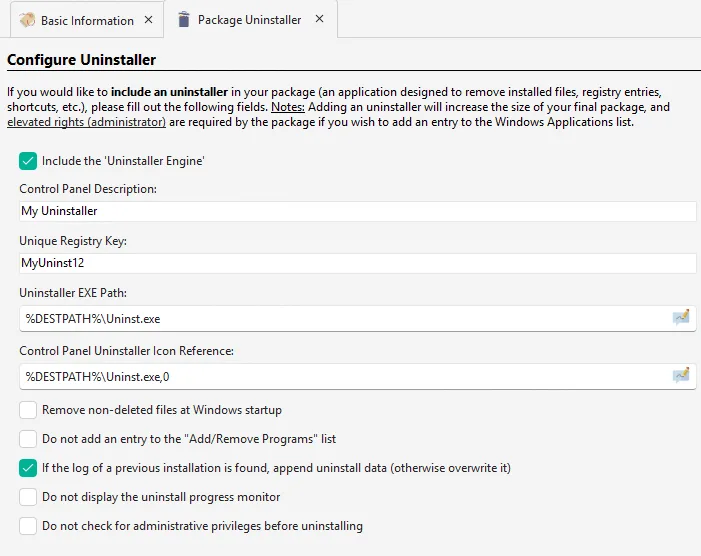Open variable picker for Uninstaller EXE Path
This screenshot has width=701, height=556.
click(681, 318)
